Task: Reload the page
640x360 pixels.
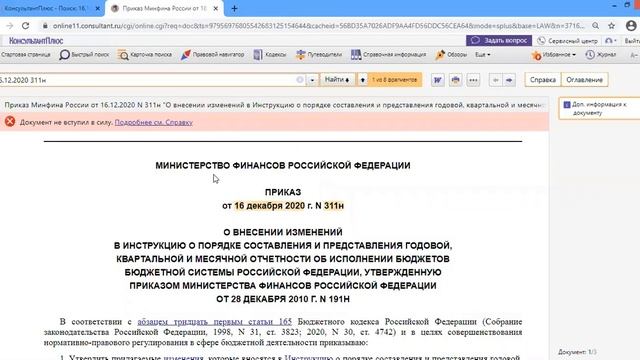Action: click(25, 26)
